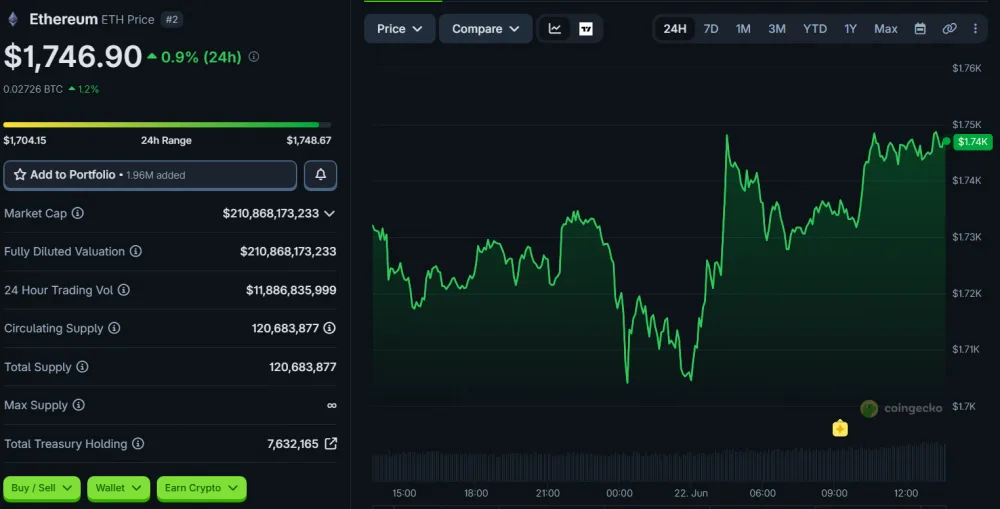Open the Compare dropdown

pyautogui.click(x=485, y=29)
